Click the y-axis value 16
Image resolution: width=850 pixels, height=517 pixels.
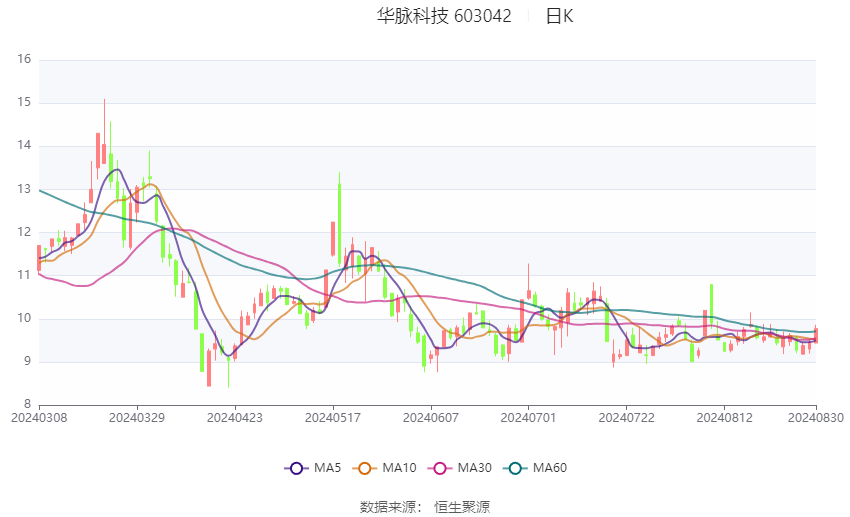coord(24,59)
